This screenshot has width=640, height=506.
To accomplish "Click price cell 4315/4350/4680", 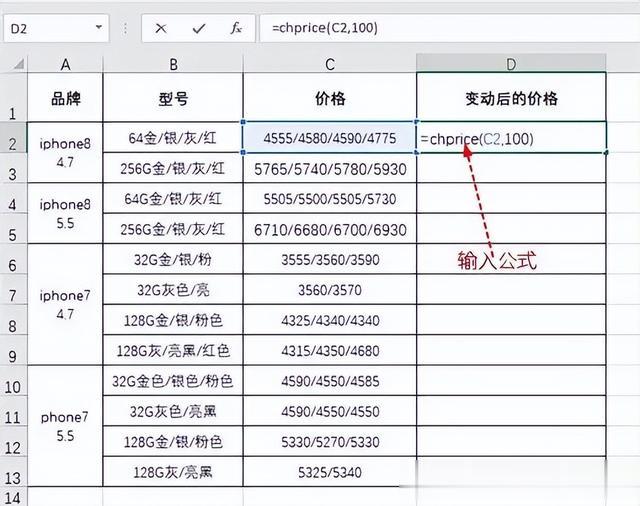I will point(330,351).
